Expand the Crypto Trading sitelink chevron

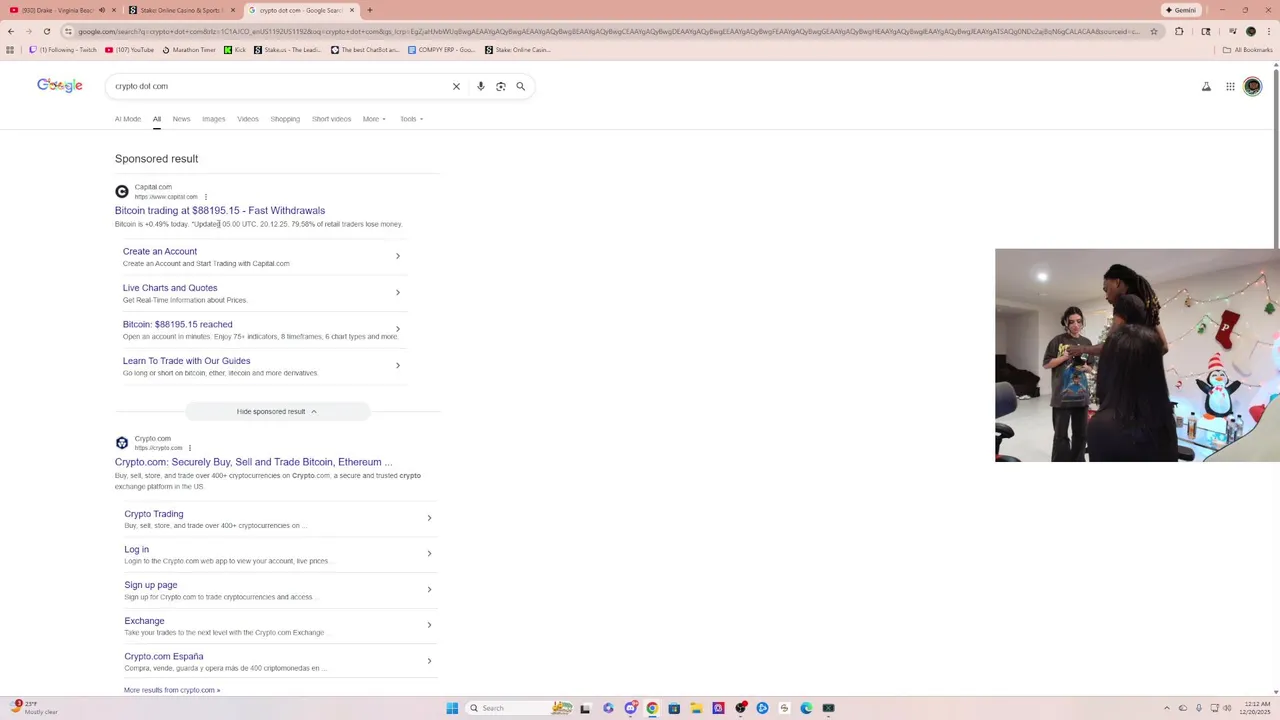pyautogui.click(x=429, y=518)
